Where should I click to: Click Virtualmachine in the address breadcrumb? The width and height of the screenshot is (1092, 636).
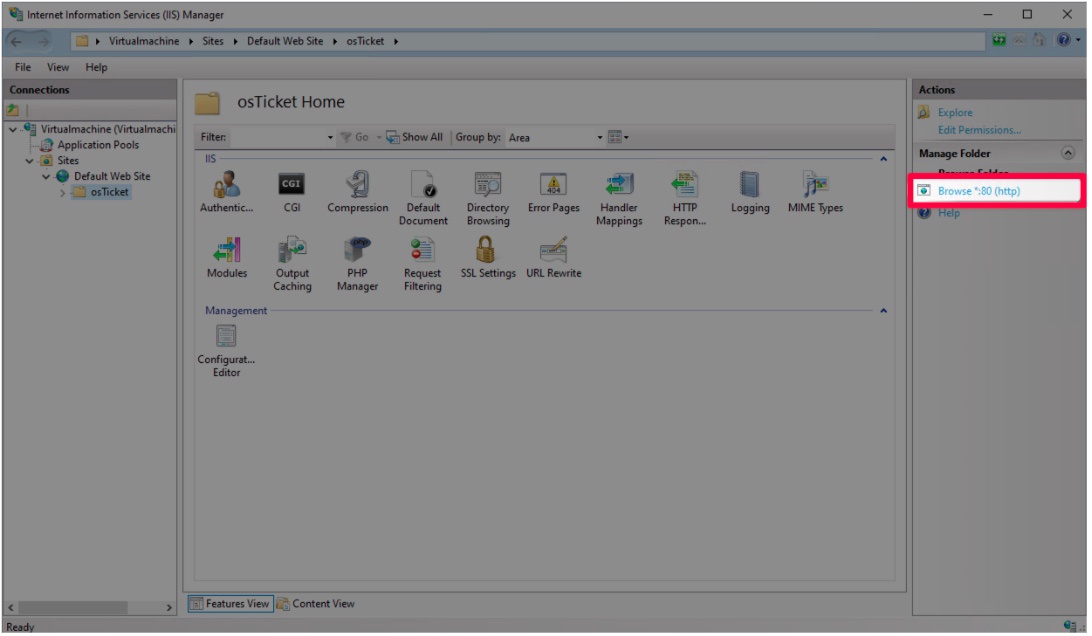pyautogui.click(x=143, y=41)
